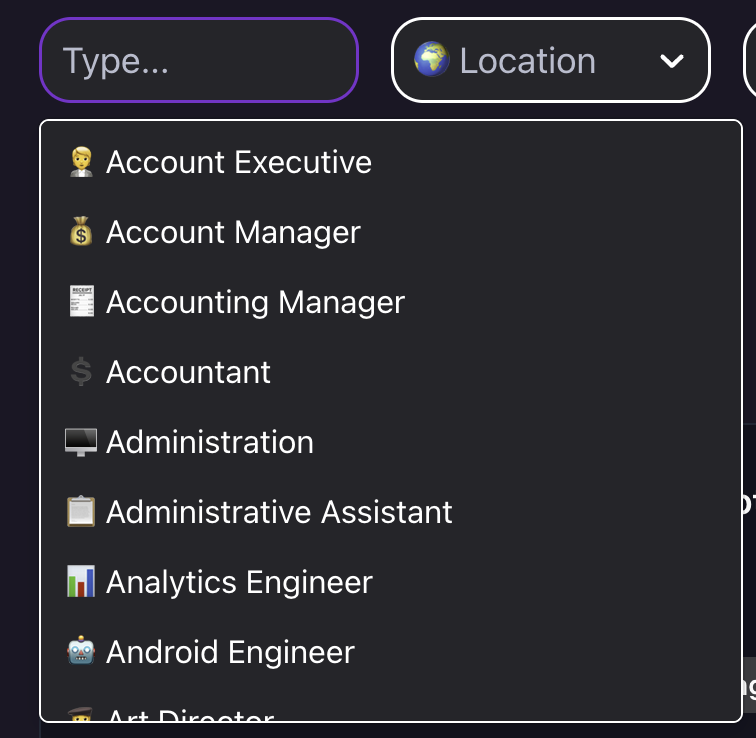Select Administrative Assistant from list
This screenshot has width=756, height=738.
coord(279,512)
